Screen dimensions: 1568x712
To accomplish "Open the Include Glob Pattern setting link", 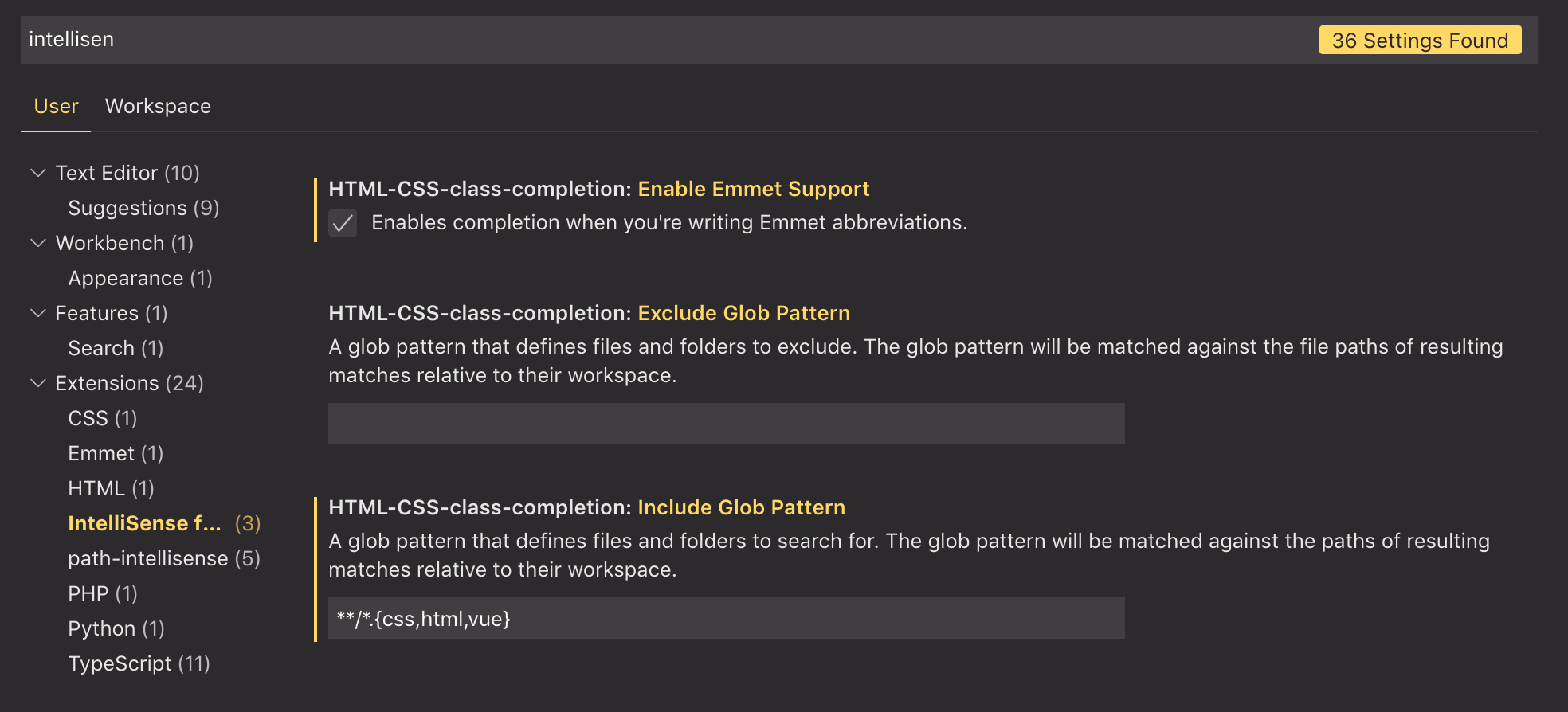I will 740,507.
